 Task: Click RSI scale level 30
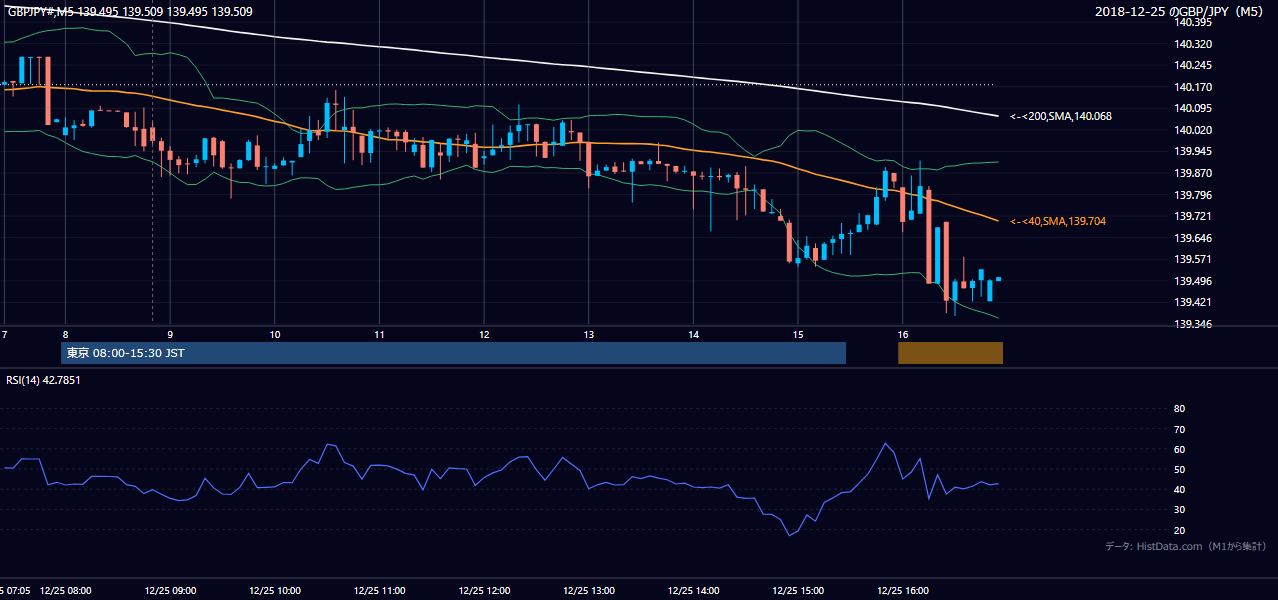pyautogui.click(x=1179, y=510)
